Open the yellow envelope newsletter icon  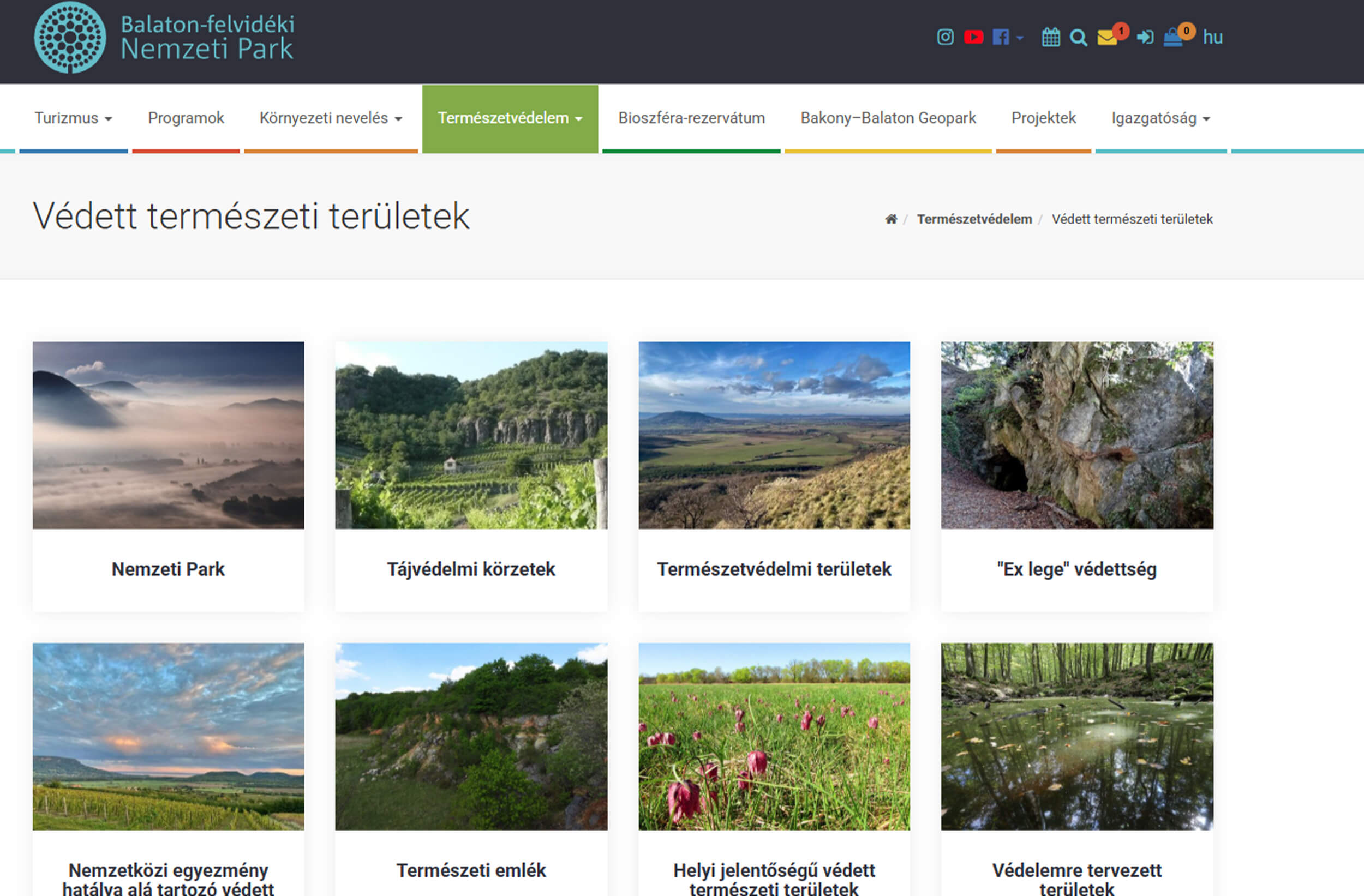(1106, 38)
